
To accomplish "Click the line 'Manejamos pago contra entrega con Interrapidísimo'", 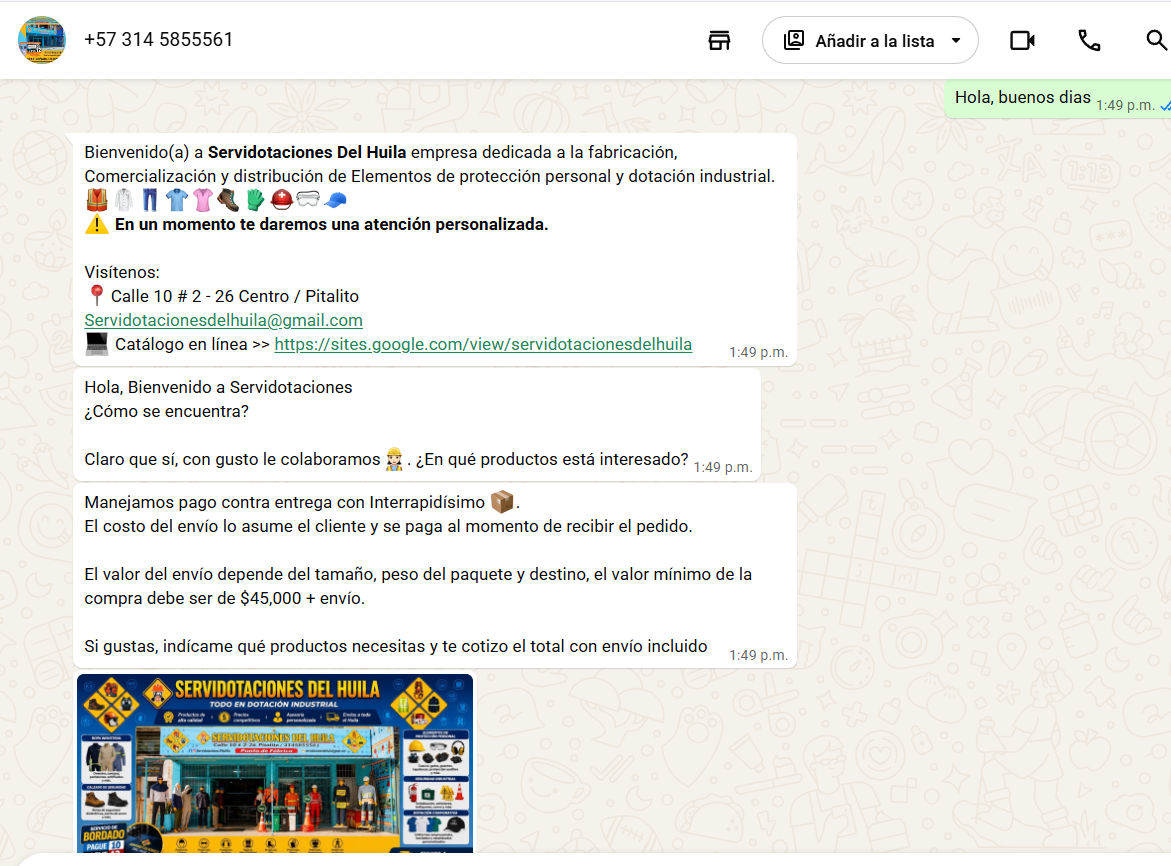I will [285, 502].
